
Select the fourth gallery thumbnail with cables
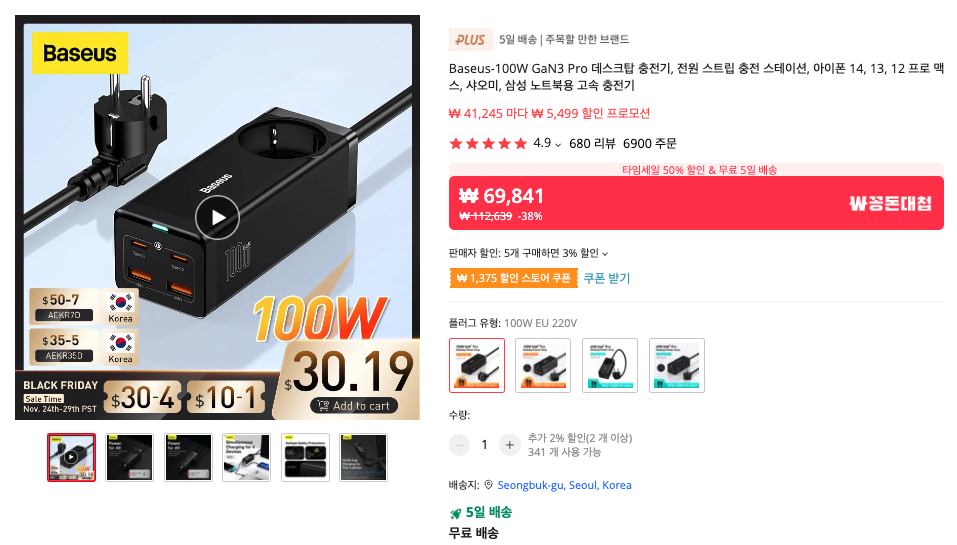coord(247,457)
